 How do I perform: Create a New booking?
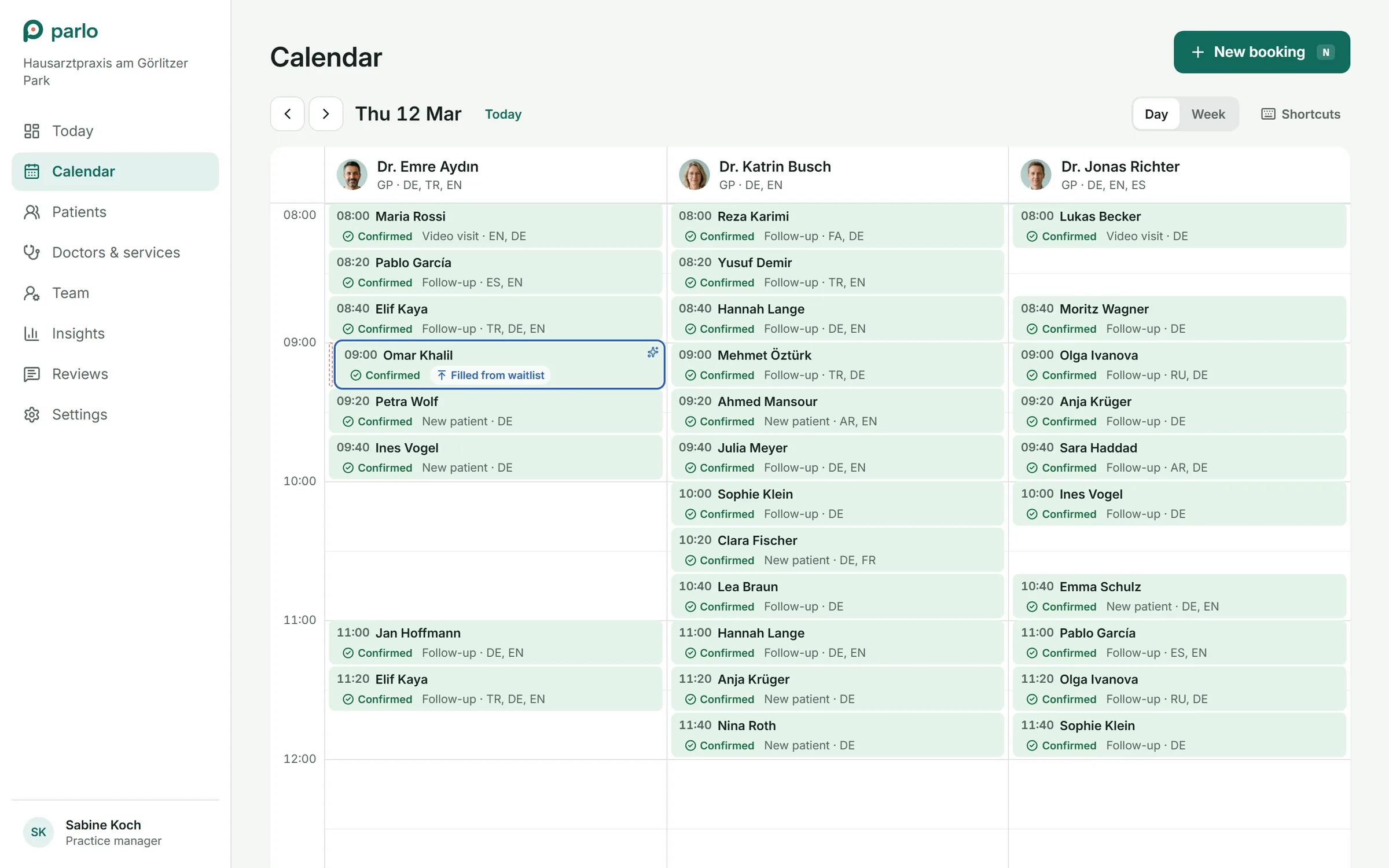[x=1262, y=52]
